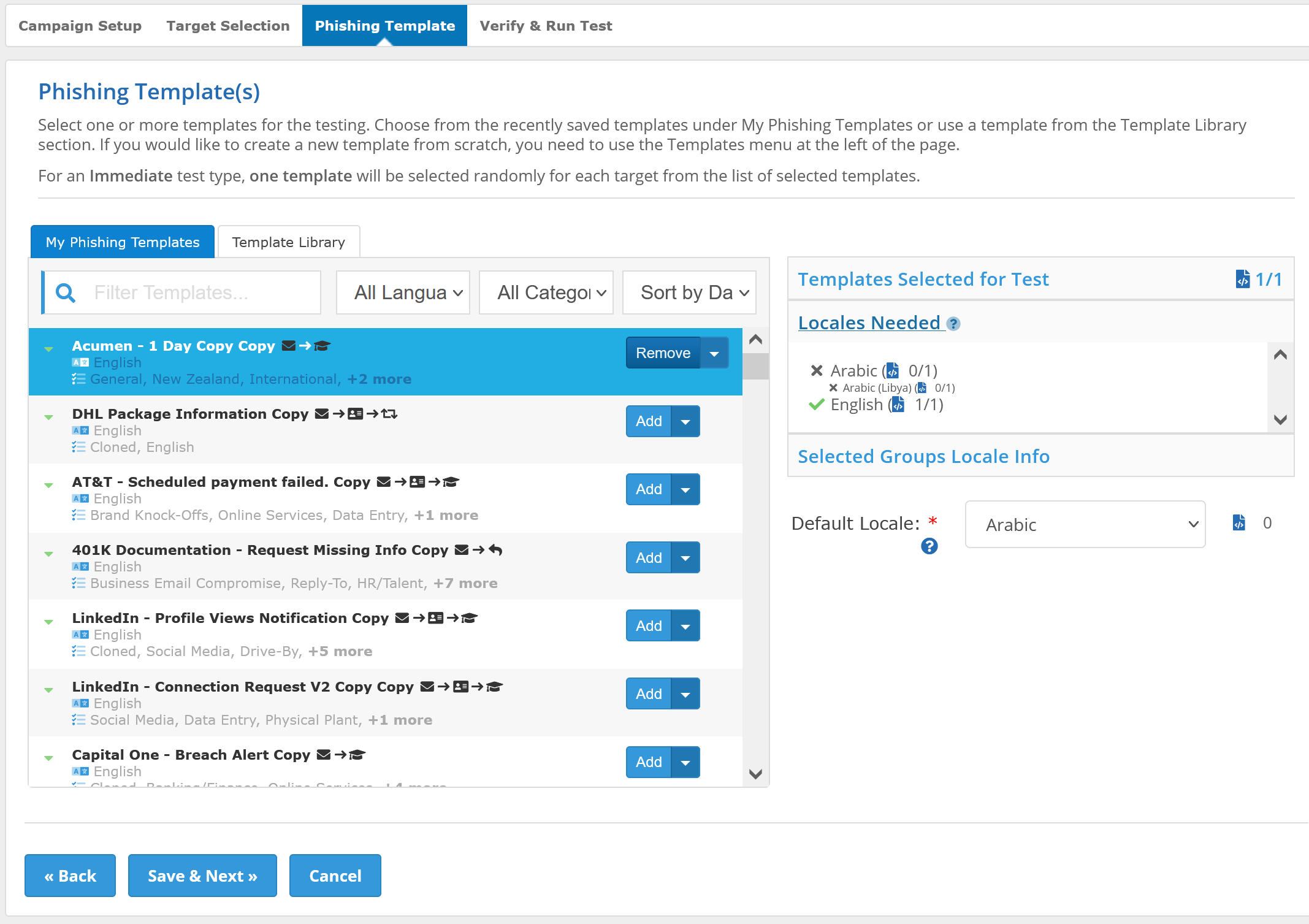Click the +2 more categories link on Acumen
Image resolution: width=1309 pixels, height=924 pixels.
coord(380,379)
